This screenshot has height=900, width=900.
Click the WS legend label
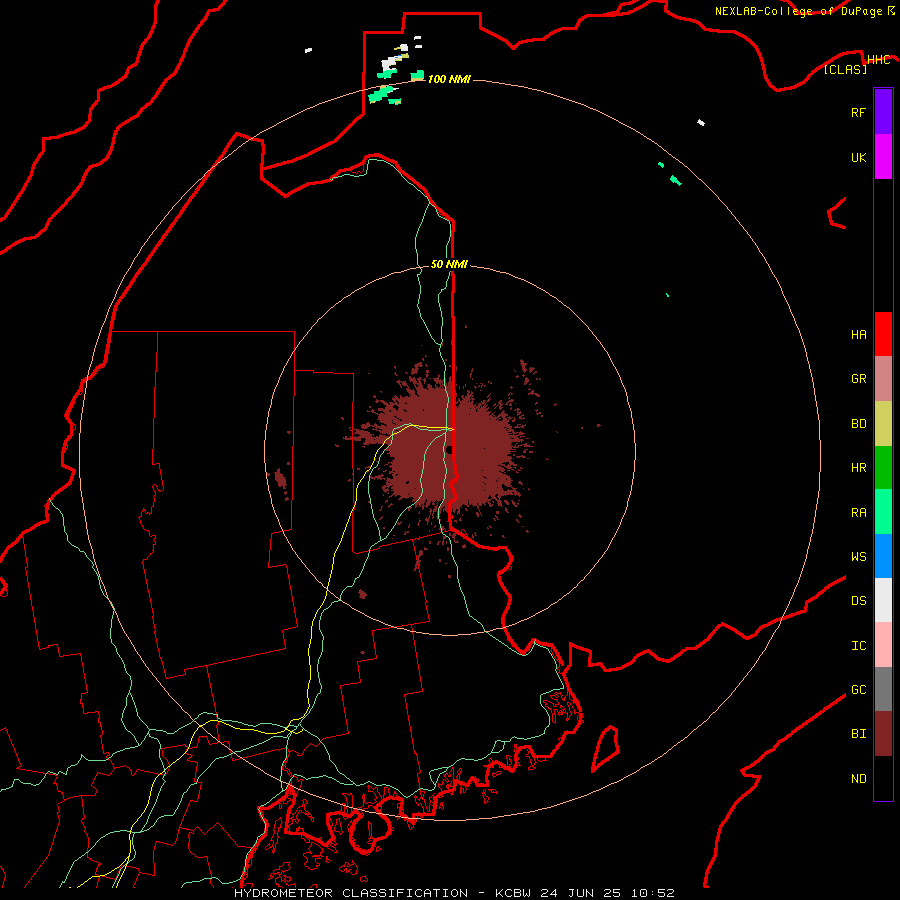click(x=858, y=556)
